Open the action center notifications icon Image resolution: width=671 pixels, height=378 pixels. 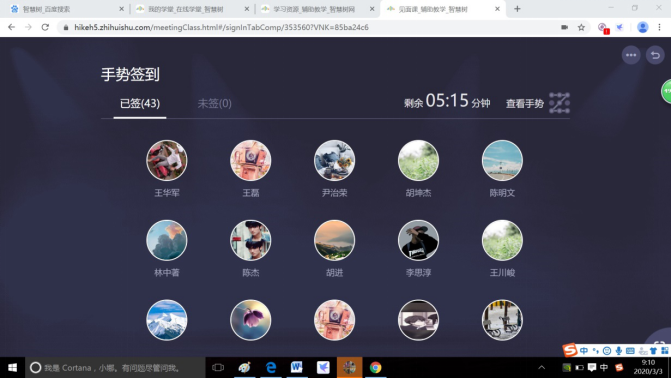592,368
